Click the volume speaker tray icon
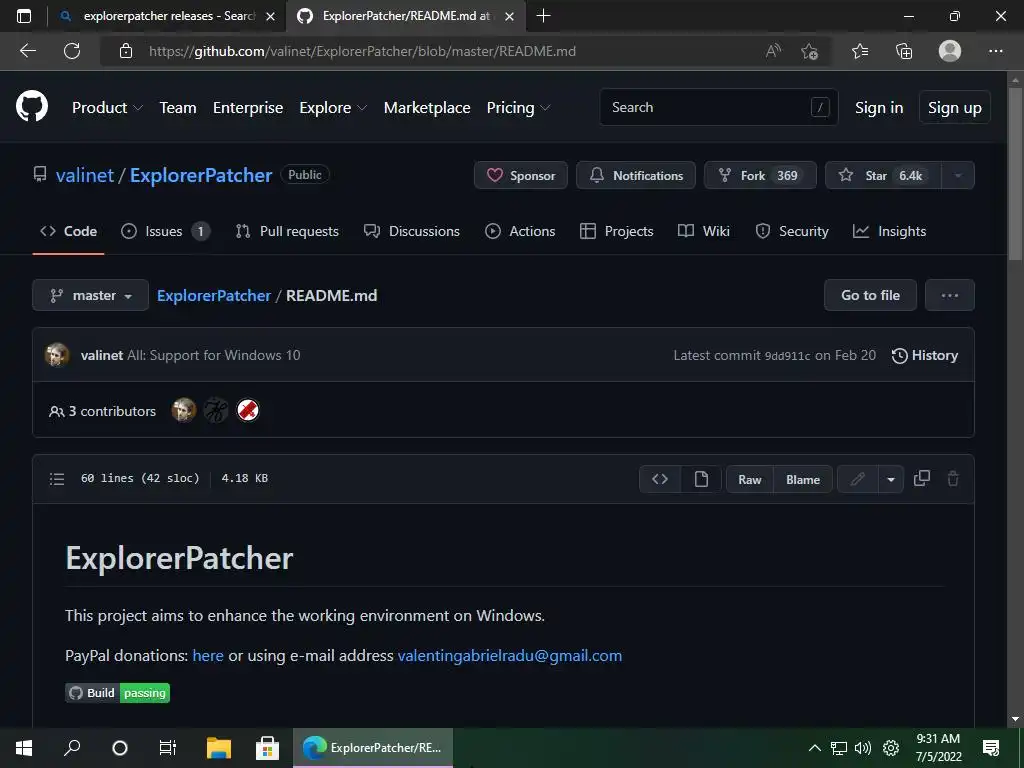1024x768 pixels. (863, 748)
